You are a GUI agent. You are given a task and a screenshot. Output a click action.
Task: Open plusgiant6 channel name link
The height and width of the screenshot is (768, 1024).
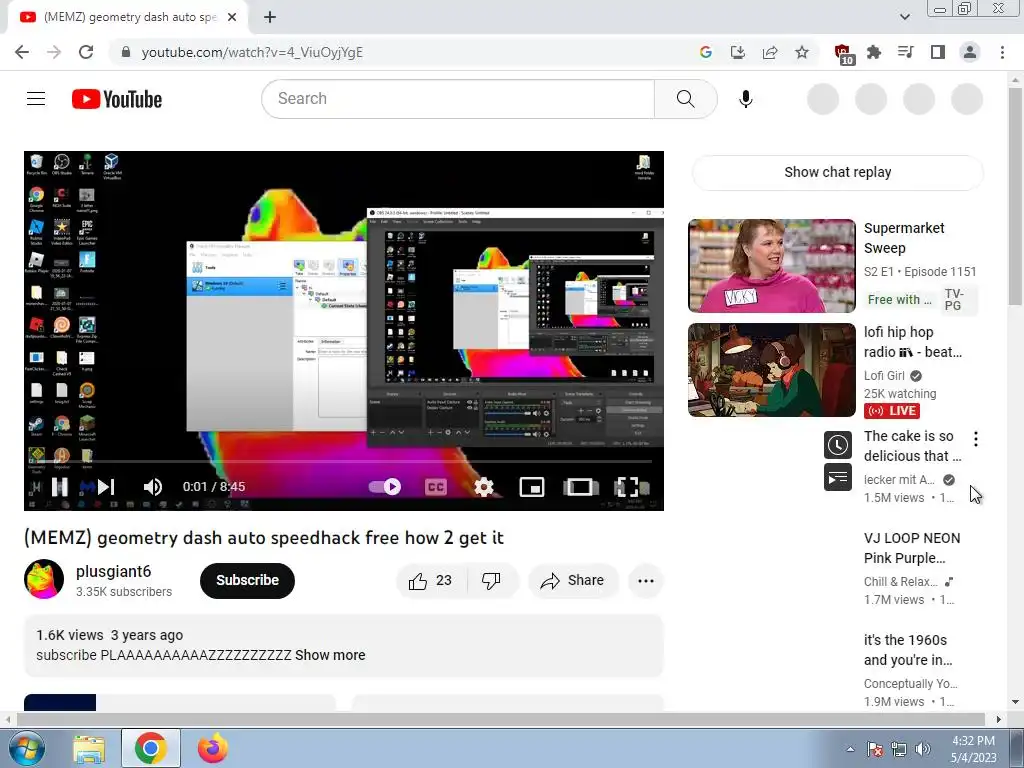point(114,571)
